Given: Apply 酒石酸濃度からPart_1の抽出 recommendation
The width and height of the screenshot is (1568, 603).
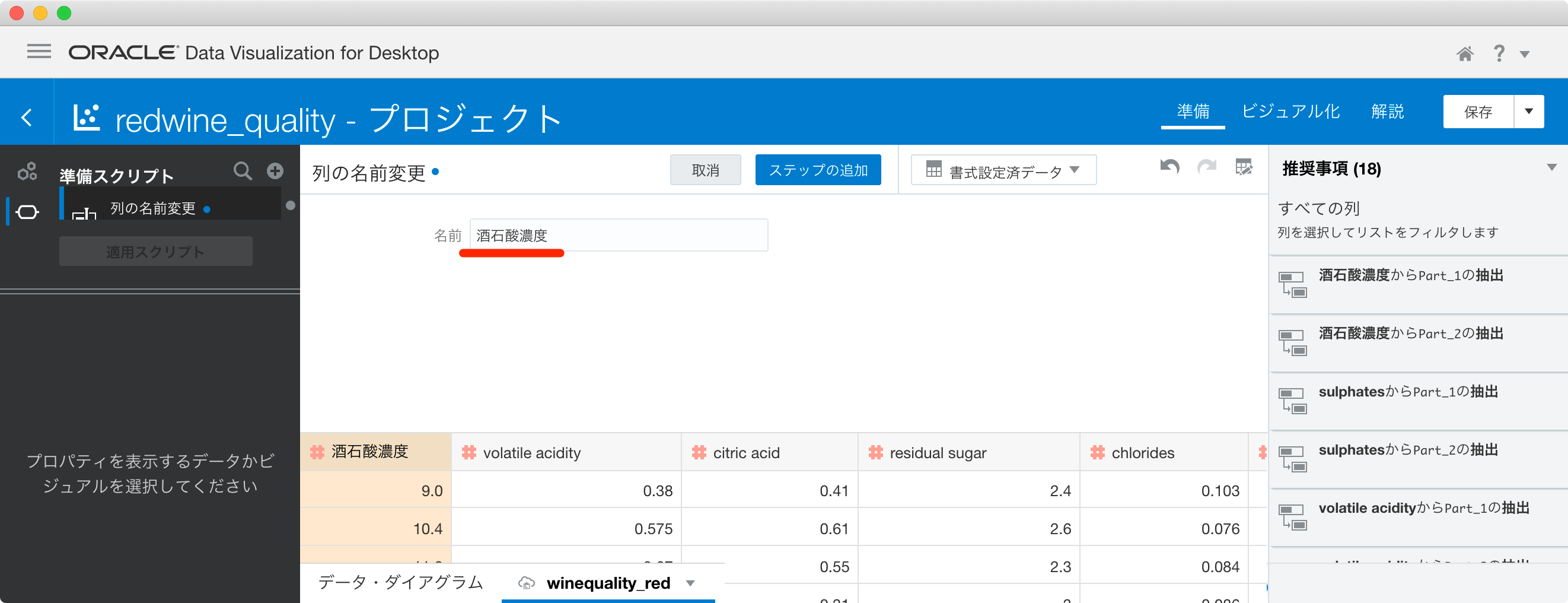Looking at the screenshot, I should [1419, 284].
